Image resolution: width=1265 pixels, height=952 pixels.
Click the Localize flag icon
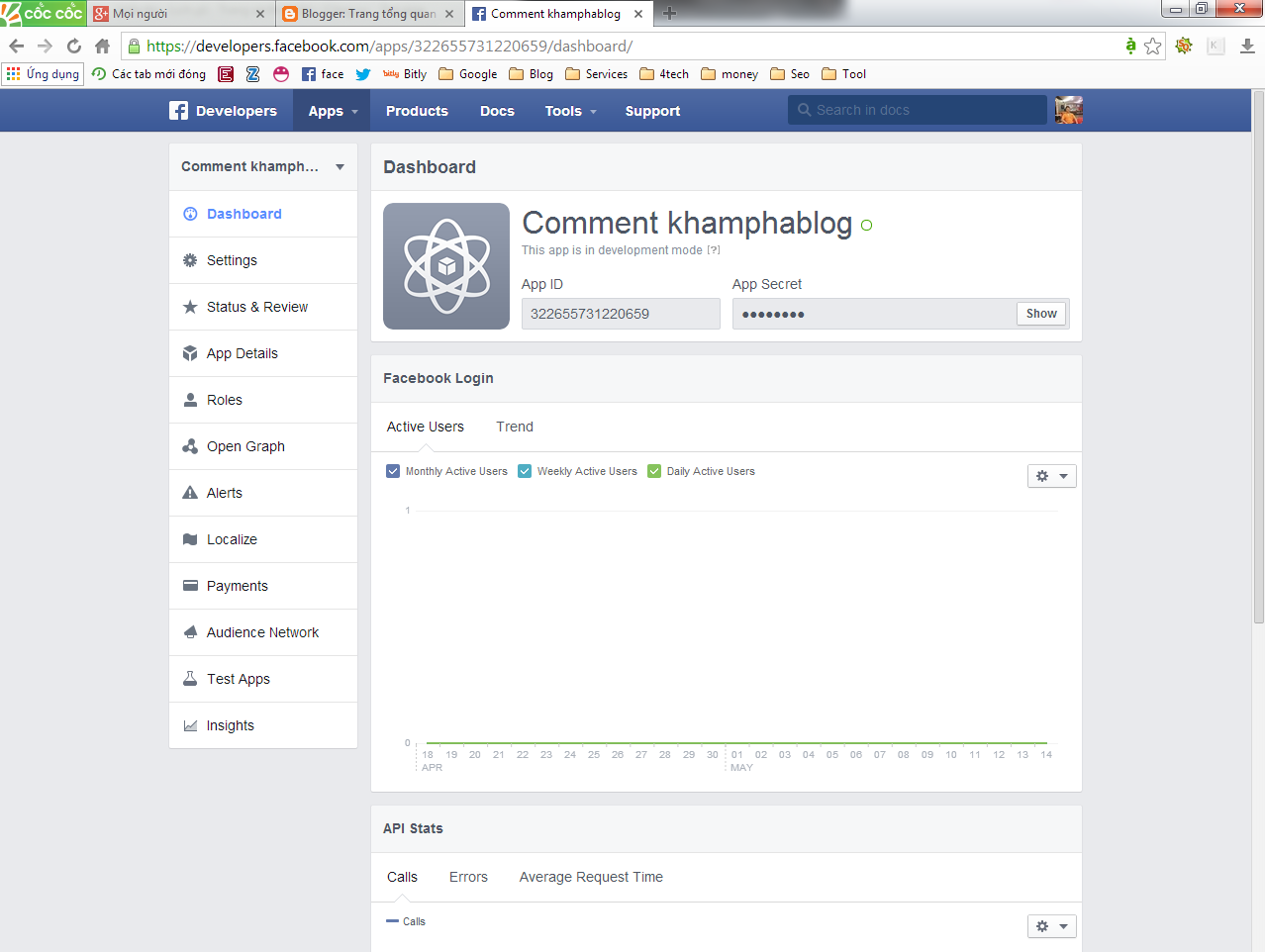(x=190, y=539)
